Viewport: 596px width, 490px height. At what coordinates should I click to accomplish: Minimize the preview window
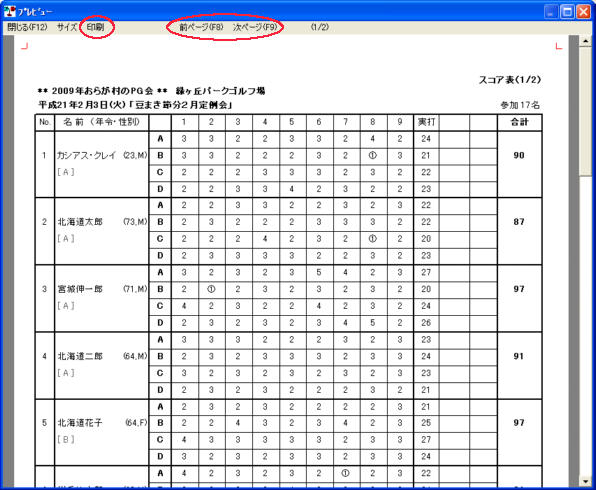pos(551,12)
